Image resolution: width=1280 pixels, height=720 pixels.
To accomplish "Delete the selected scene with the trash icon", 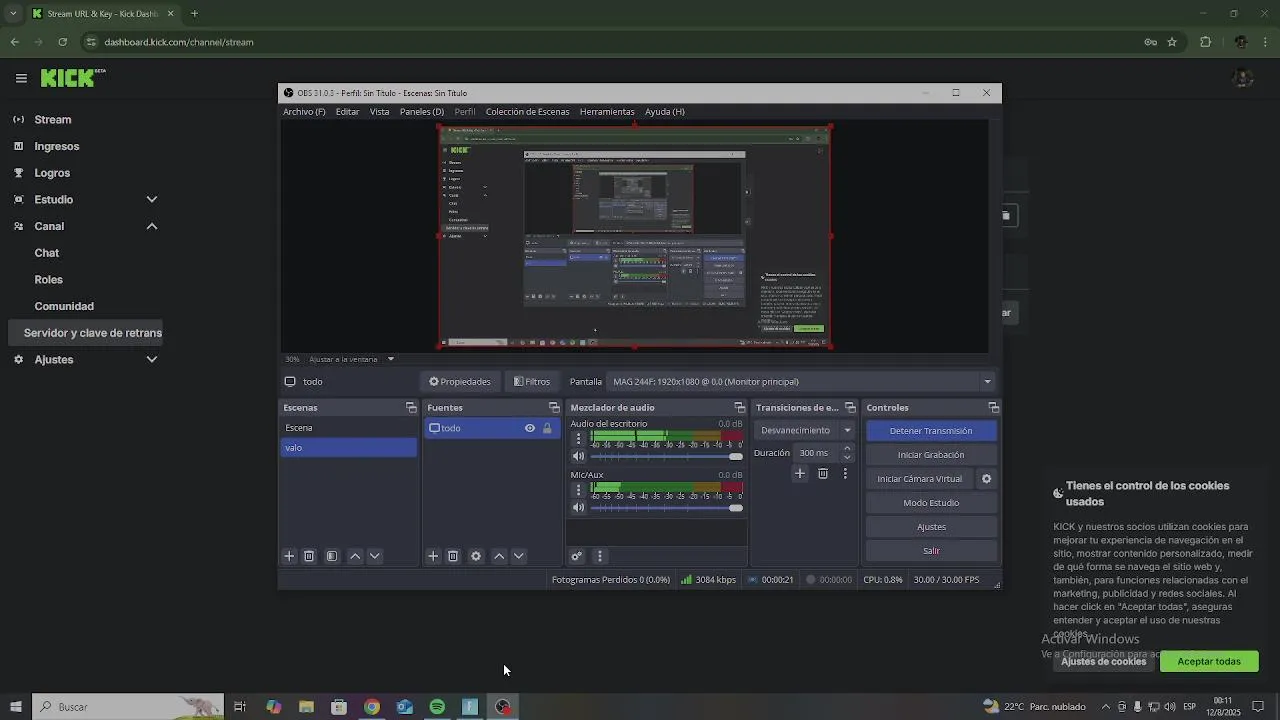I will pyautogui.click(x=309, y=556).
